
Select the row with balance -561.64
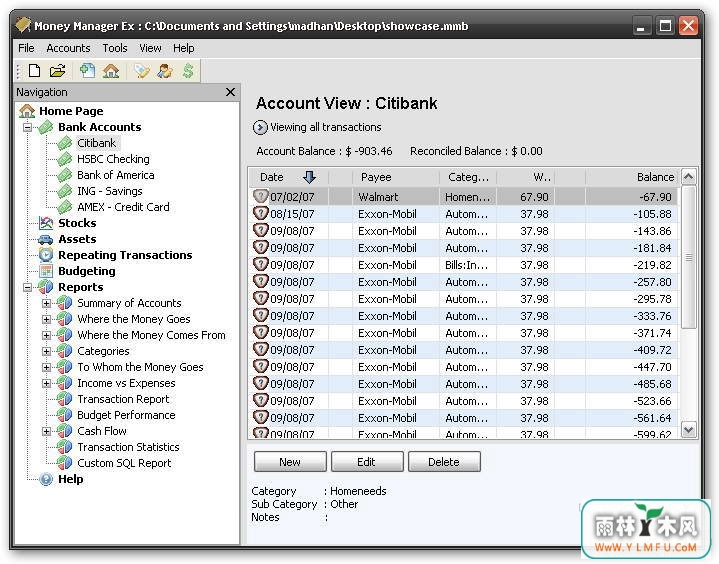tap(464, 417)
